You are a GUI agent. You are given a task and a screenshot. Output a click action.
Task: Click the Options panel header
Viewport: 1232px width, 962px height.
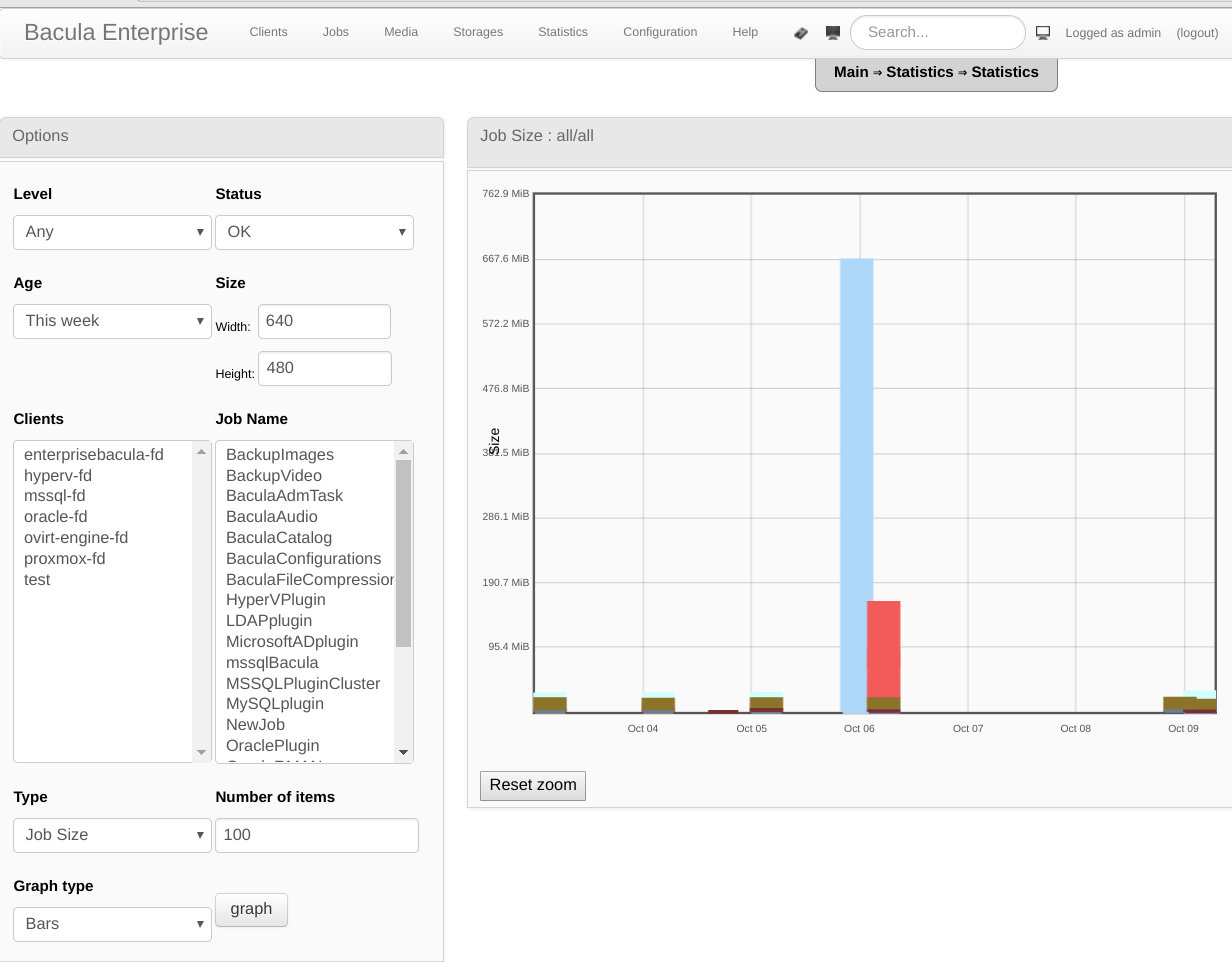[221, 136]
